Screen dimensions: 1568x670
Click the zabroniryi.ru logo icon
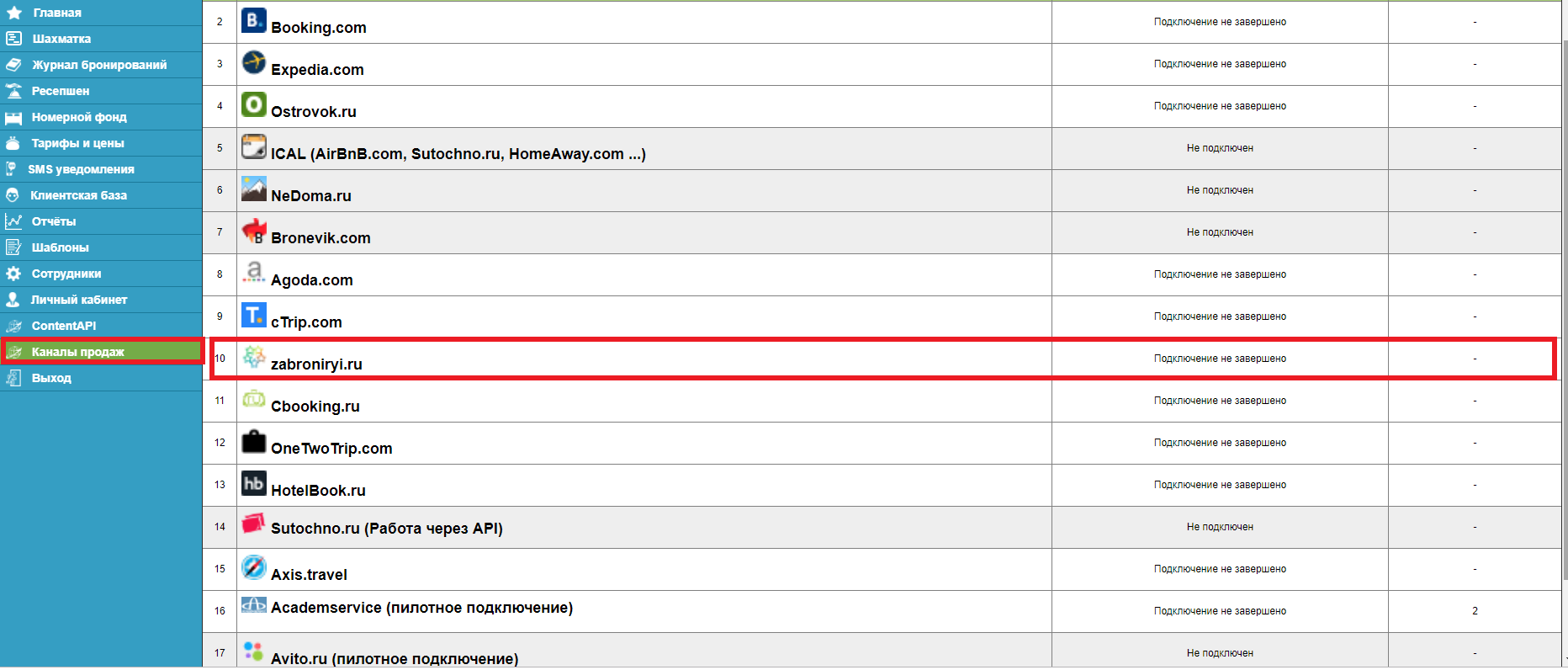pos(254,357)
